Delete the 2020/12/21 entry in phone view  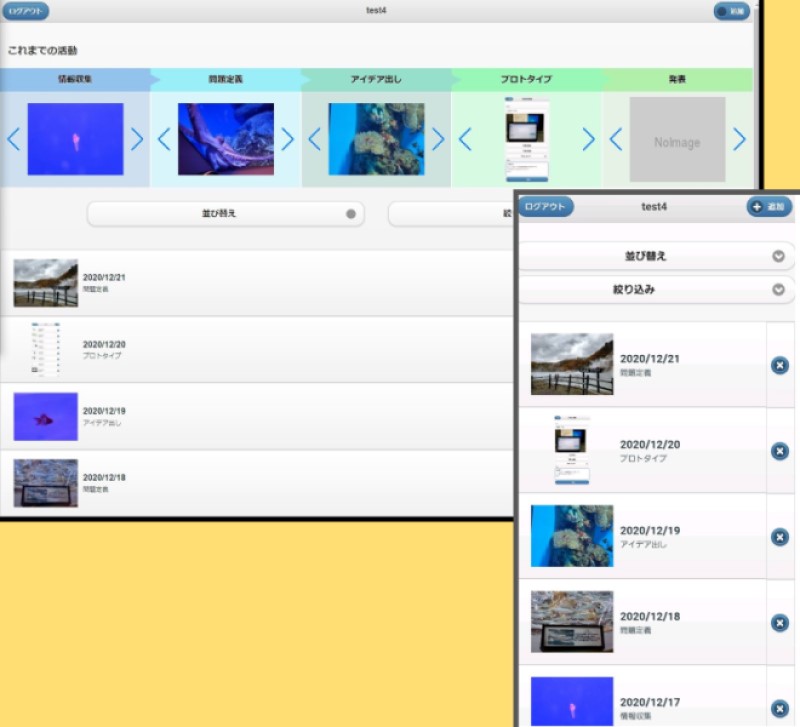[780, 366]
